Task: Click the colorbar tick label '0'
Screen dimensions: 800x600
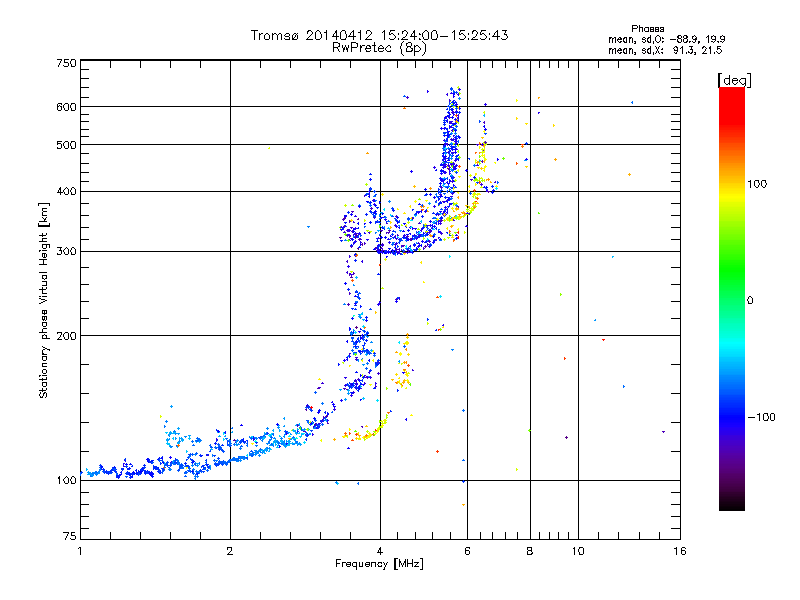Action: pos(750,301)
